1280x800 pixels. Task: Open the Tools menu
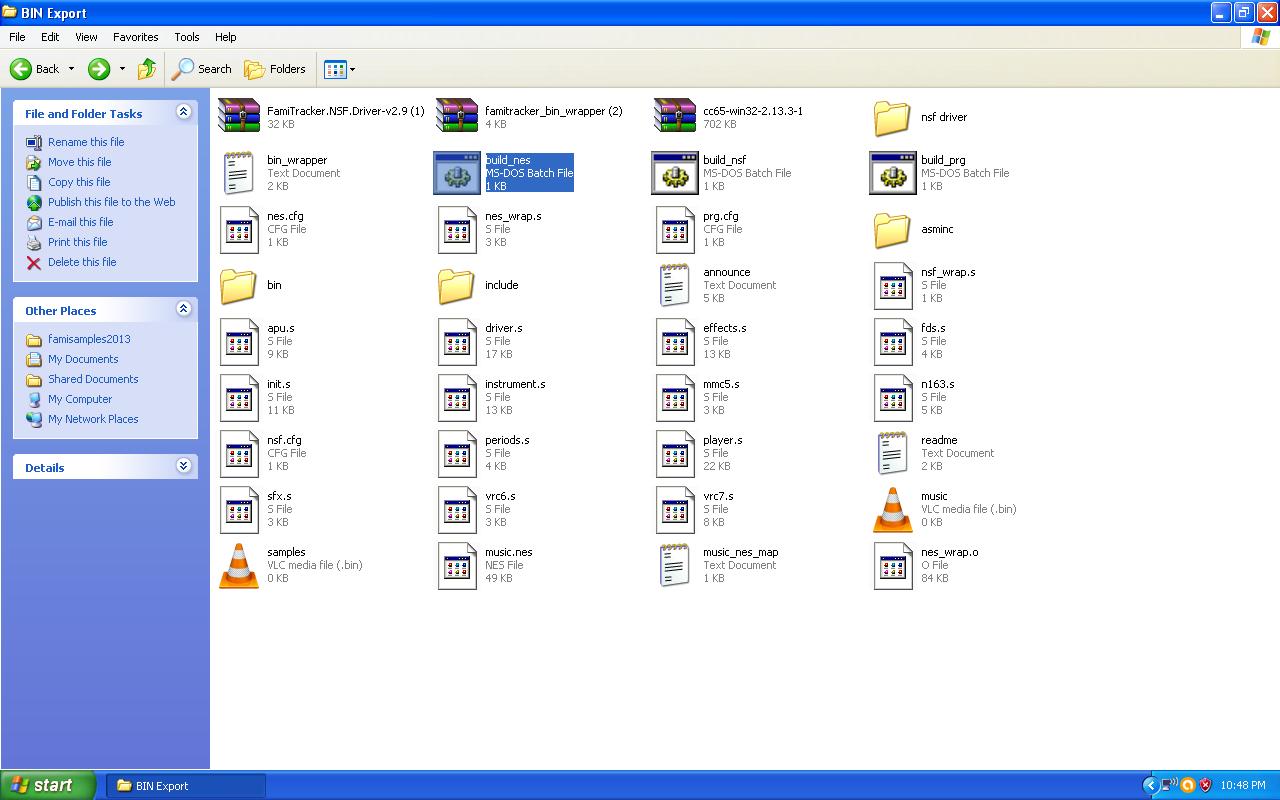[x=187, y=37]
